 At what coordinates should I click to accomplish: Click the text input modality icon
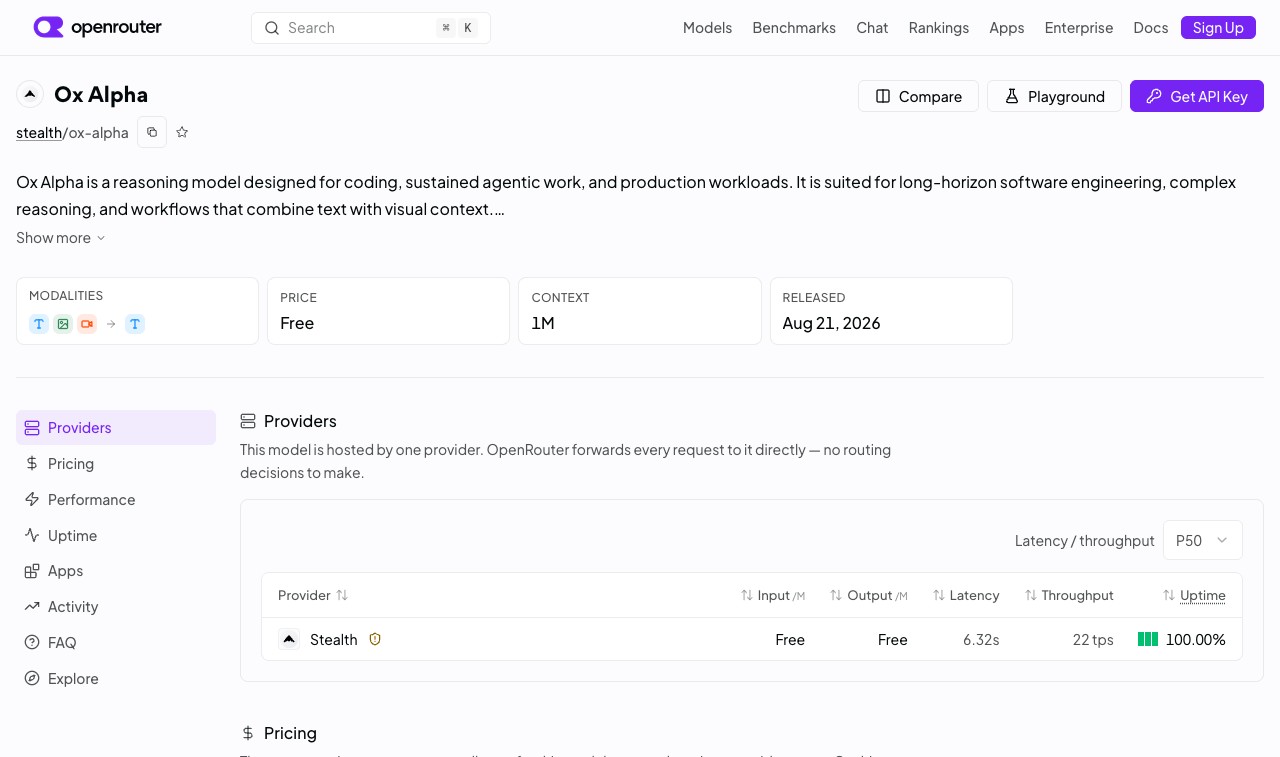[39, 324]
